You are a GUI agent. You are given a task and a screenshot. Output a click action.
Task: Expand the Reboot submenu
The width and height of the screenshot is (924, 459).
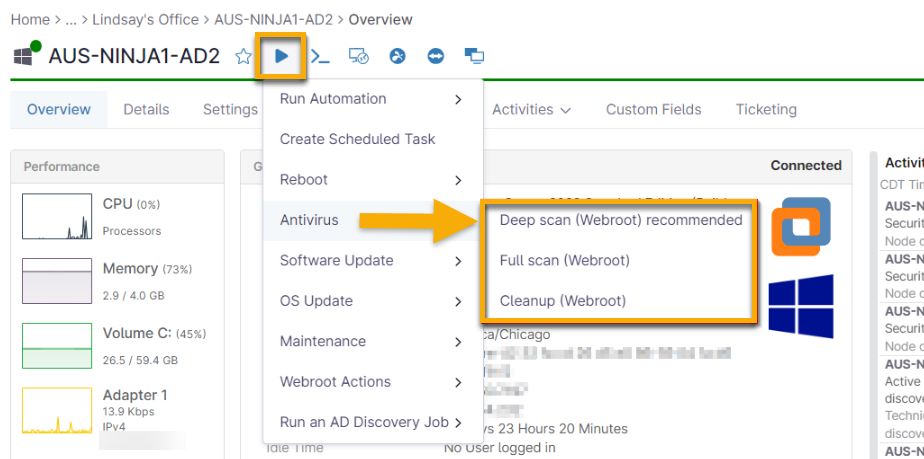(x=372, y=180)
